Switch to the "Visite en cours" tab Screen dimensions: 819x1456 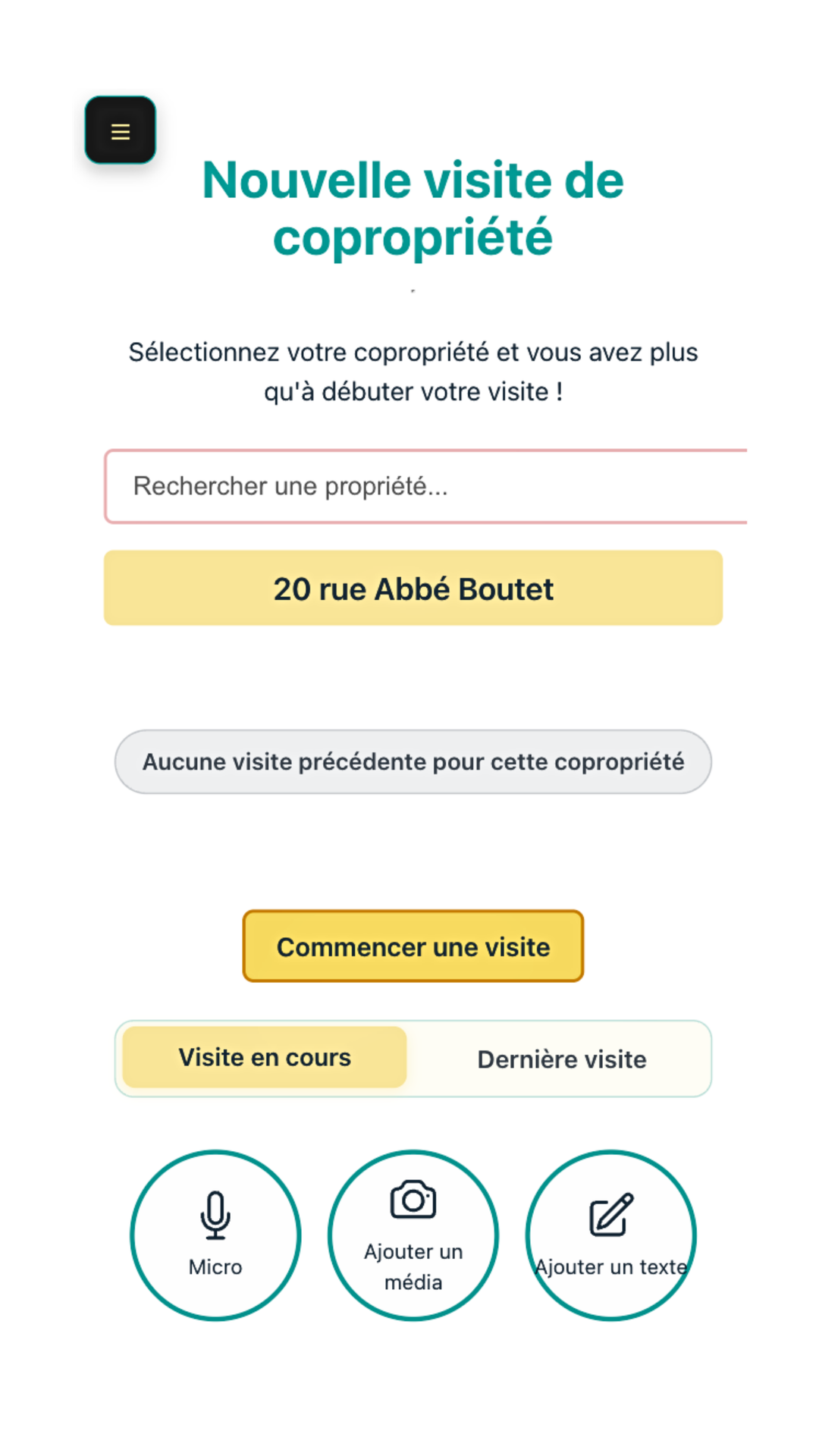coord(265,1057)
